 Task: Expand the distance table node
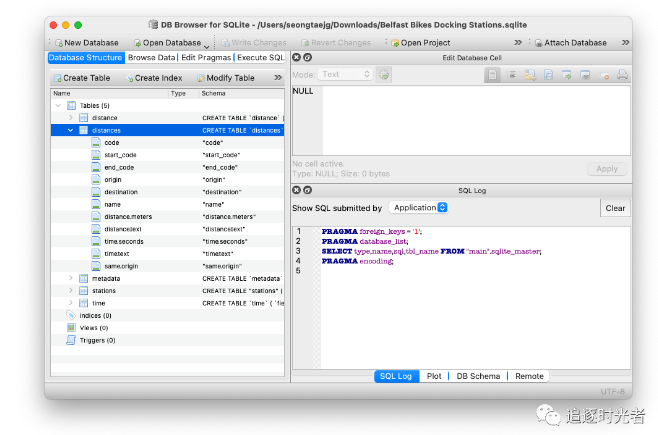click(x=70, y=118)
